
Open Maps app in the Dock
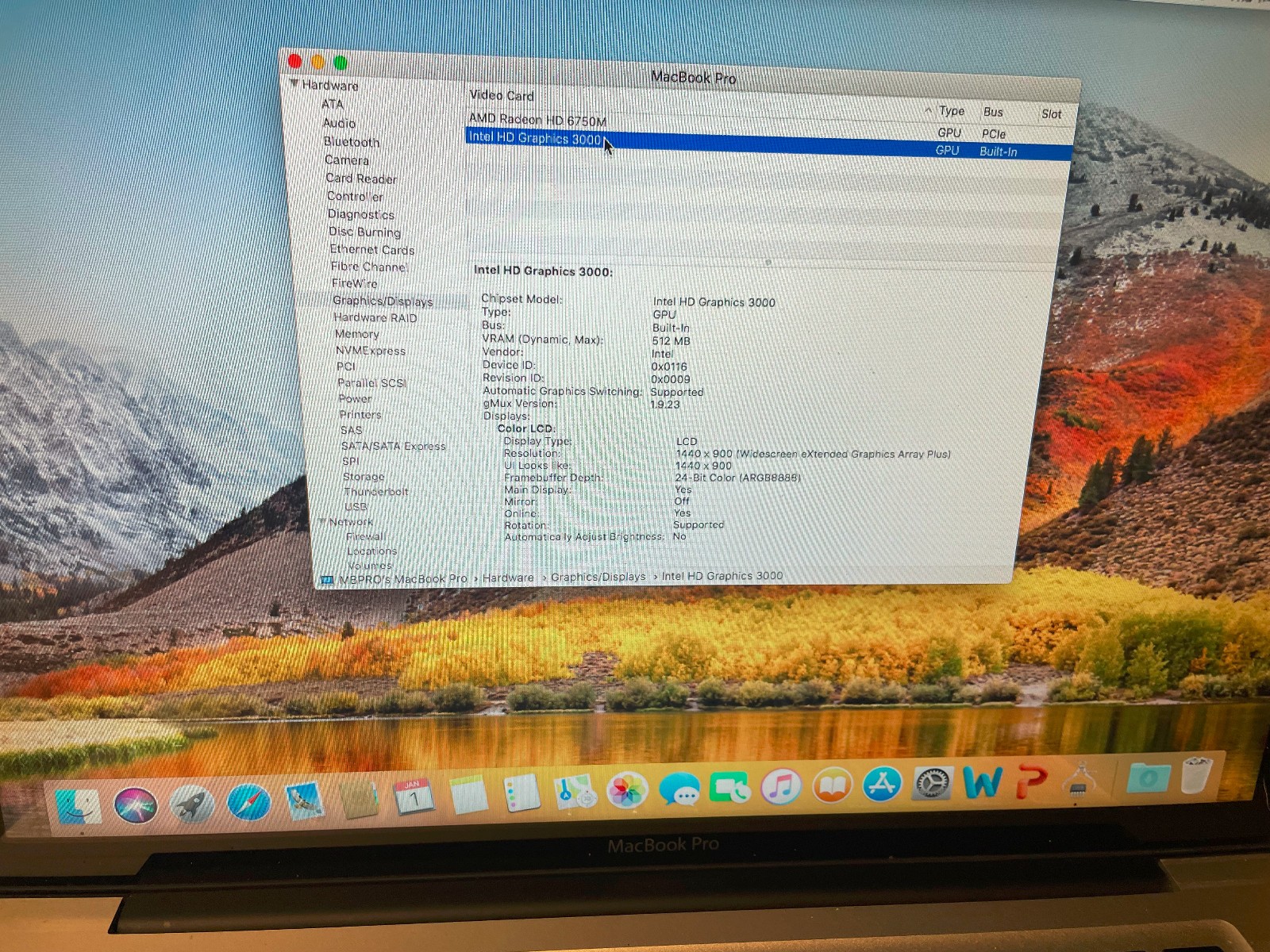click(575, 792)
